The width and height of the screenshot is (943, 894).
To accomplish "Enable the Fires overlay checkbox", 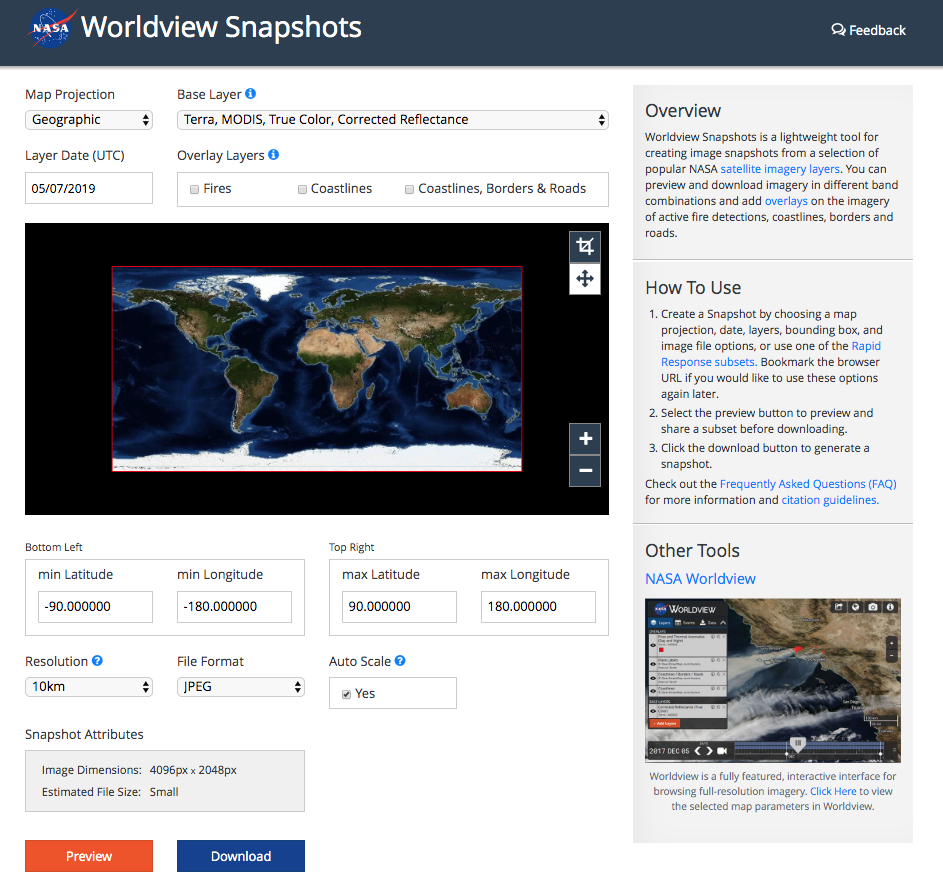I will click(x=194, y=189).
